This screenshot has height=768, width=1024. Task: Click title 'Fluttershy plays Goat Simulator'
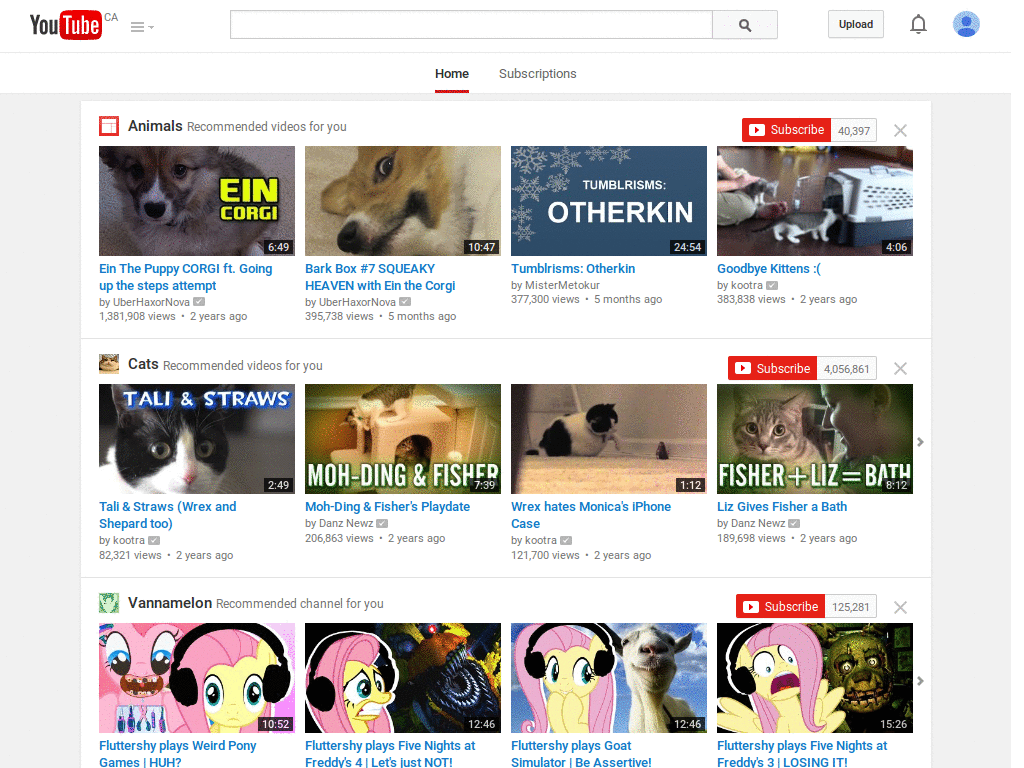click(x=581, y=753)
